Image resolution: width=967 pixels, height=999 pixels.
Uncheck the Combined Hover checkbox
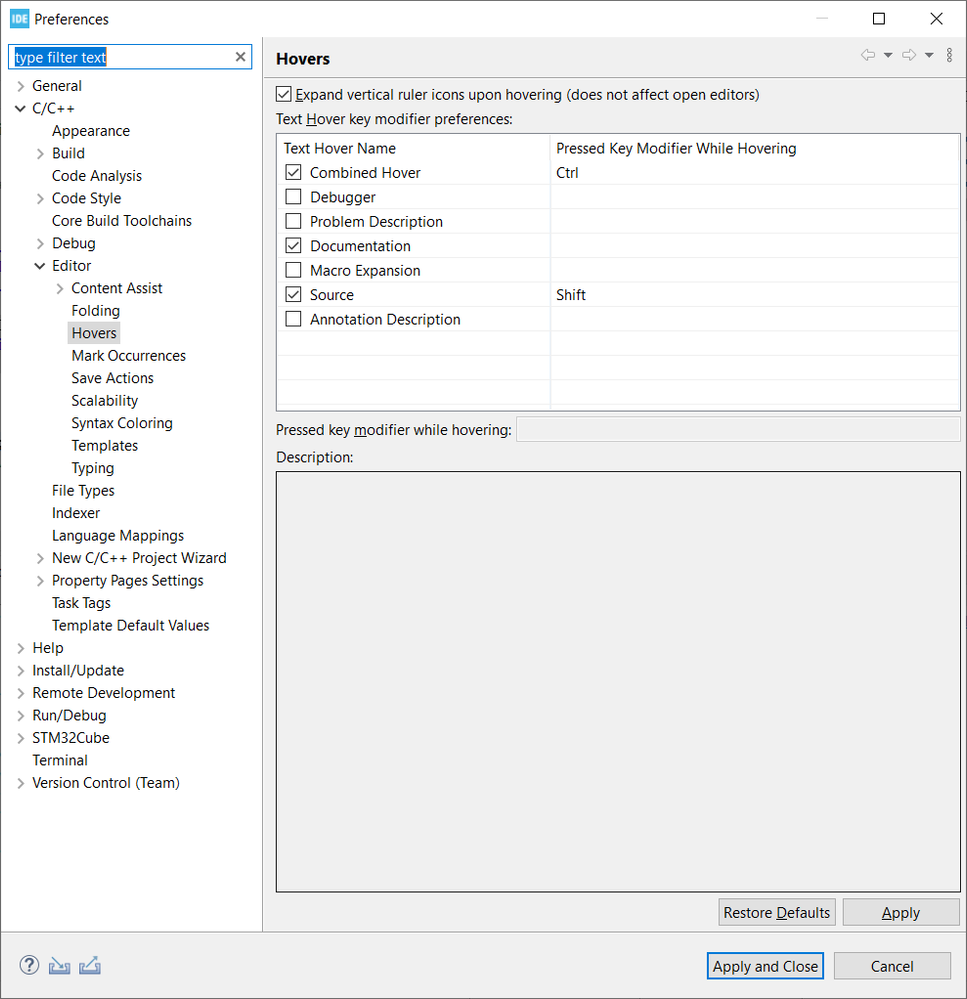point(293,173)
